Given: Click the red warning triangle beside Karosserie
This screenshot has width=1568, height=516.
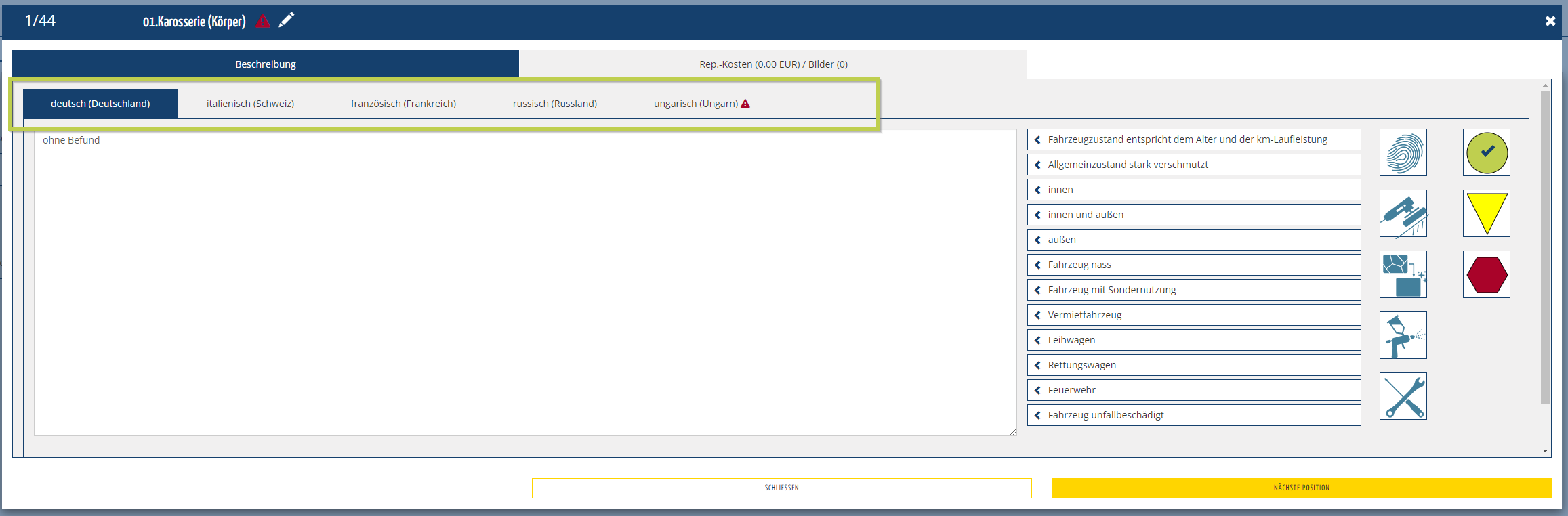Looking at the screenshot, I should point(263,21).
